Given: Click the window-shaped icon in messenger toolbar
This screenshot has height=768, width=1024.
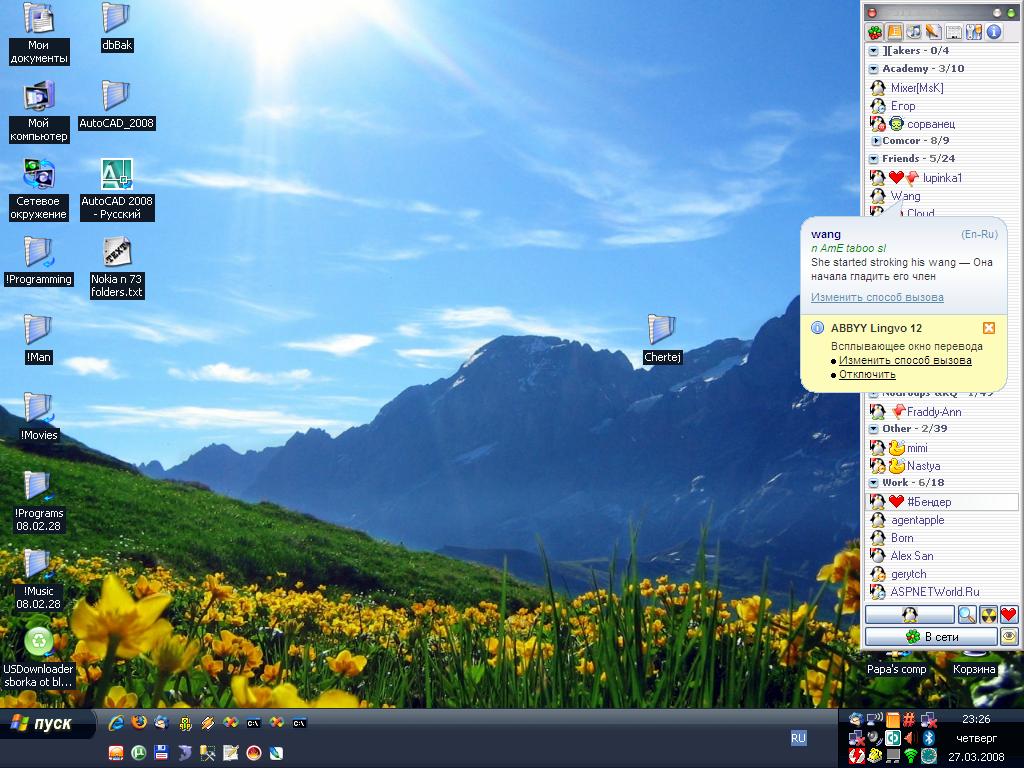Looking at the screenshot, I should [954, 31].
